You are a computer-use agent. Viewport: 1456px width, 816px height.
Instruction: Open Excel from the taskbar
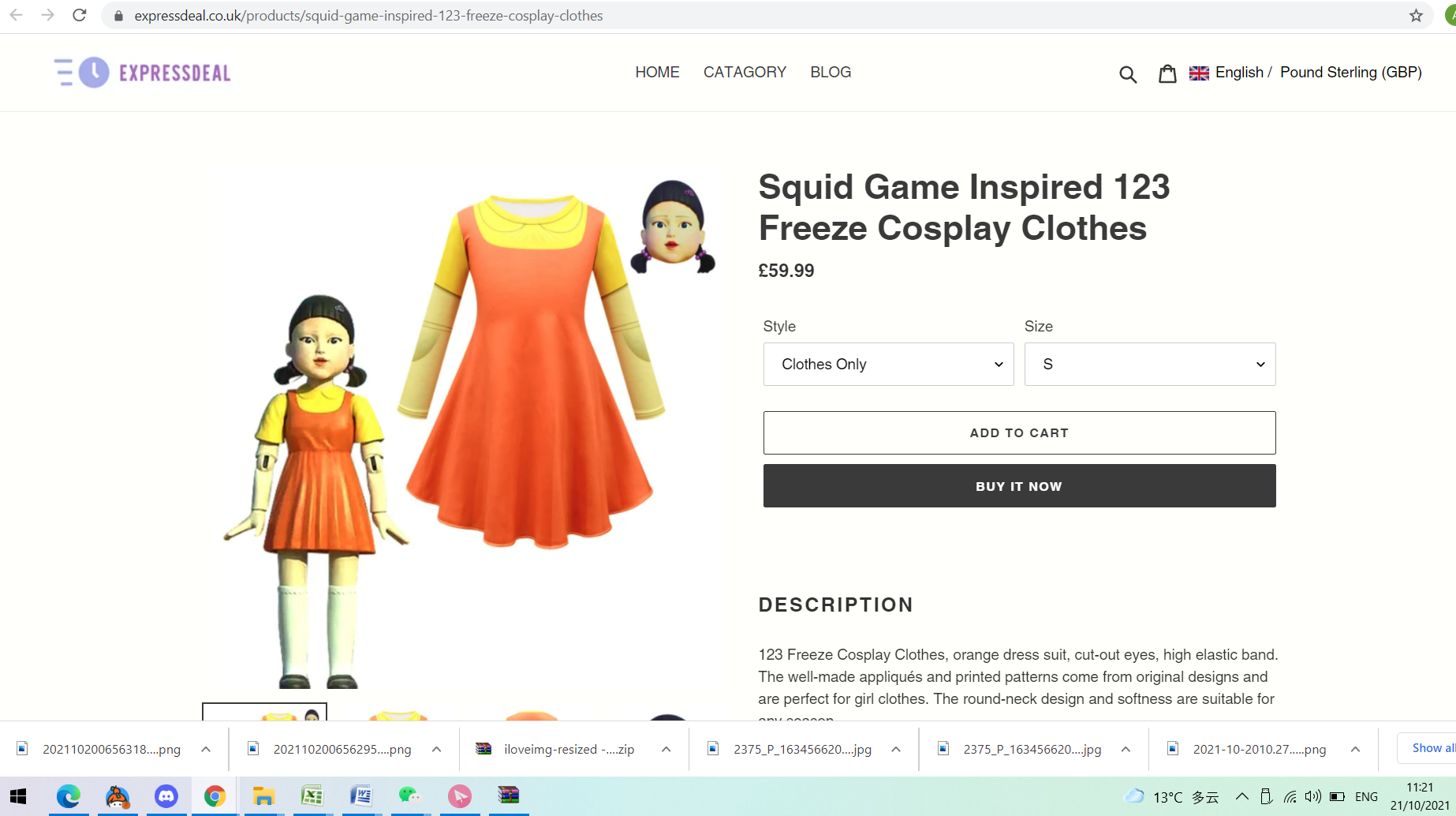312,796
